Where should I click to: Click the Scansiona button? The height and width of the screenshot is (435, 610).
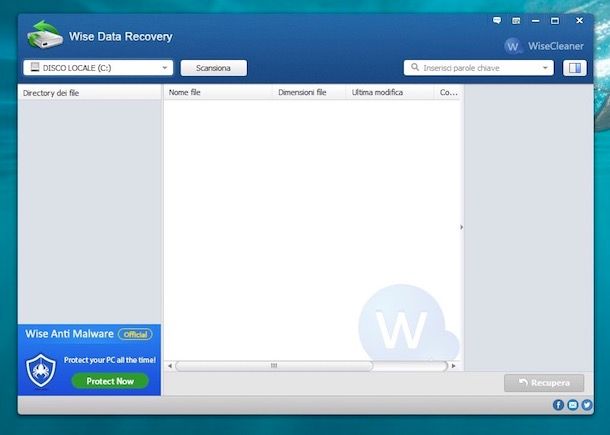click(x=214, y=68)
